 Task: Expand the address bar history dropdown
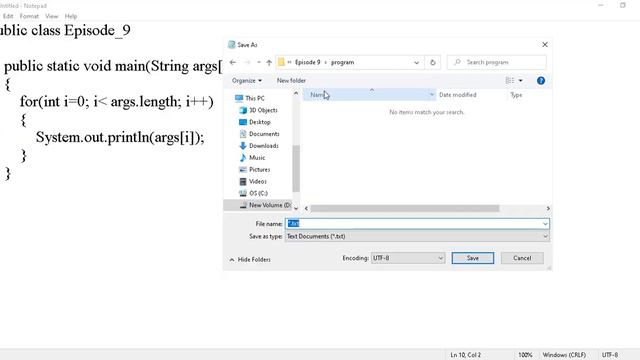pyautogui.click(x=416, y=62)
